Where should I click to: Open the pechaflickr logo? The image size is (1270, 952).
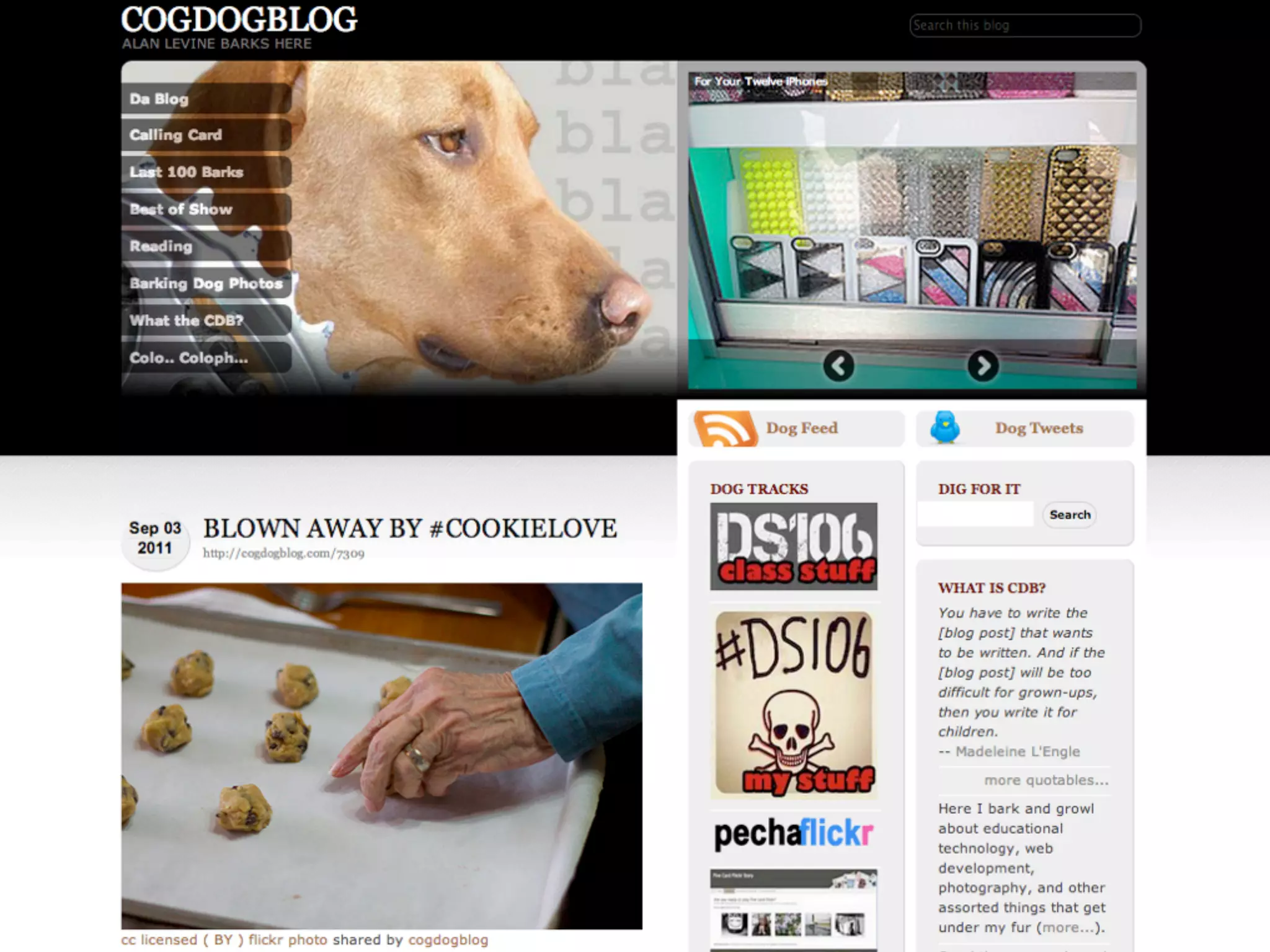coord(794,834)
